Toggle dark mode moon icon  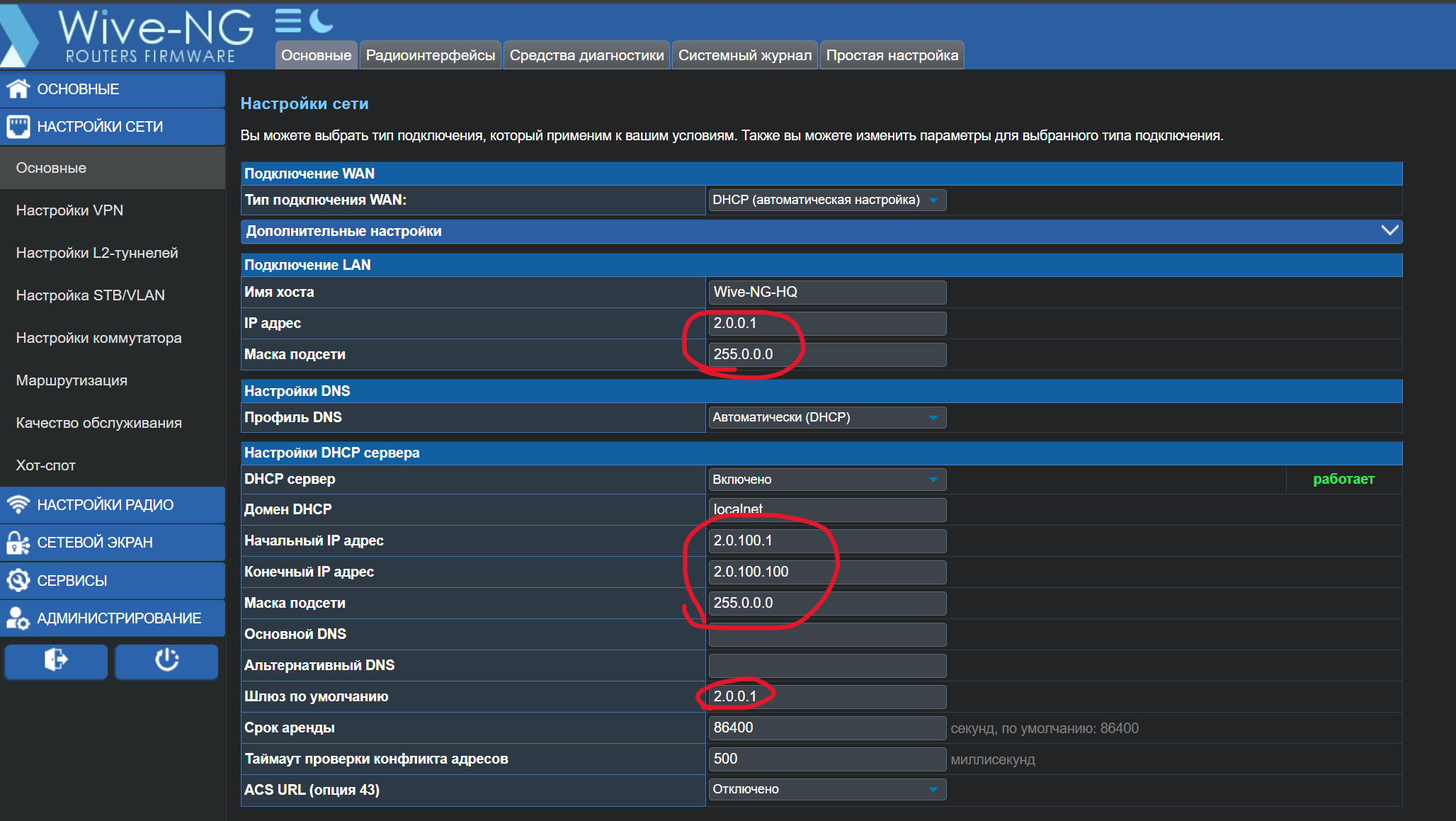click(x=322, y=21)
